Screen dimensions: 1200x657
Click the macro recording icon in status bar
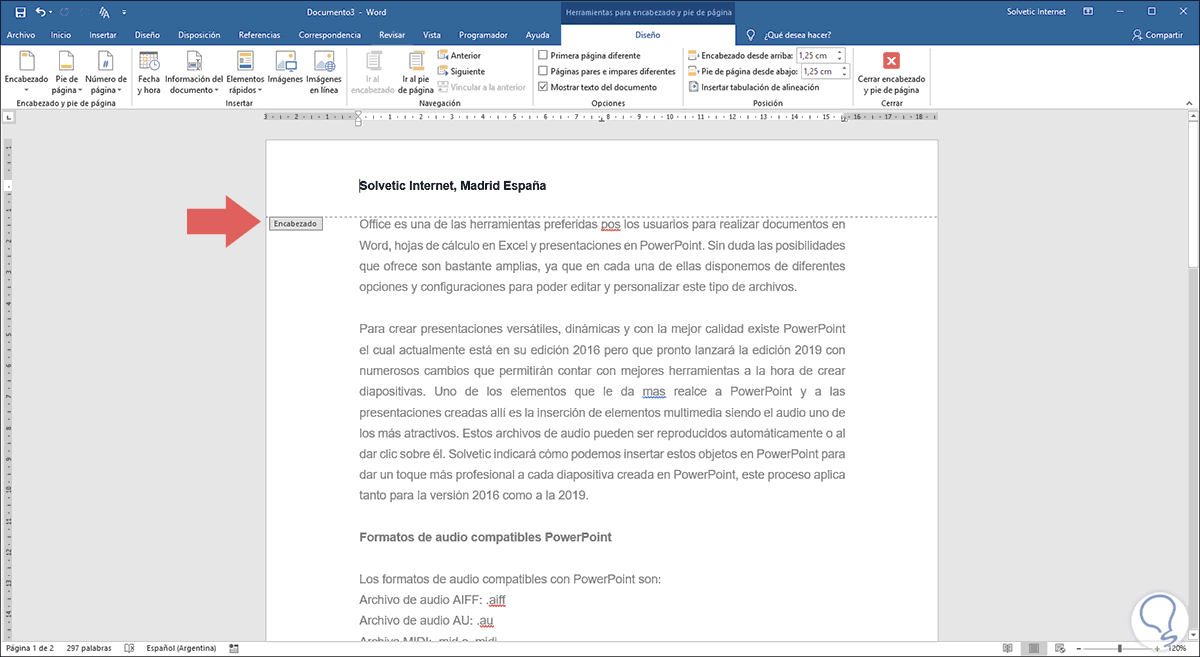pos(235,648)
